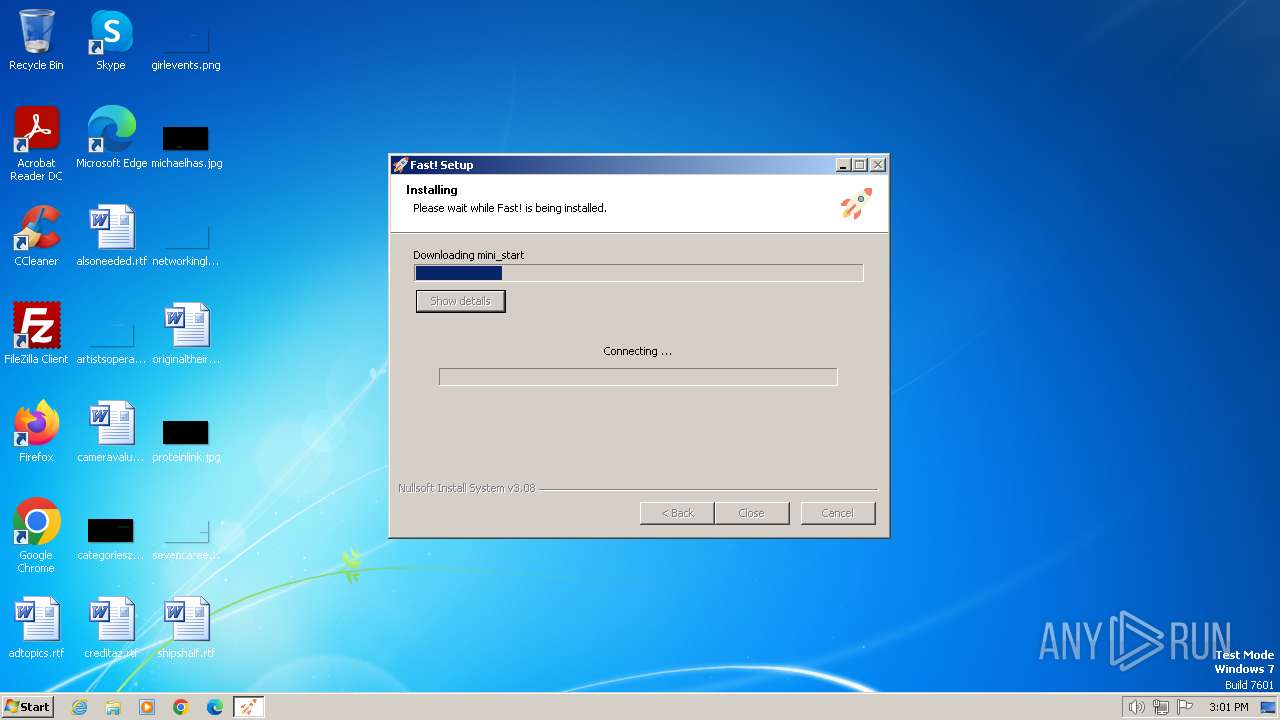Click the 'Downloading mini_start' status text

click(469, 255)
